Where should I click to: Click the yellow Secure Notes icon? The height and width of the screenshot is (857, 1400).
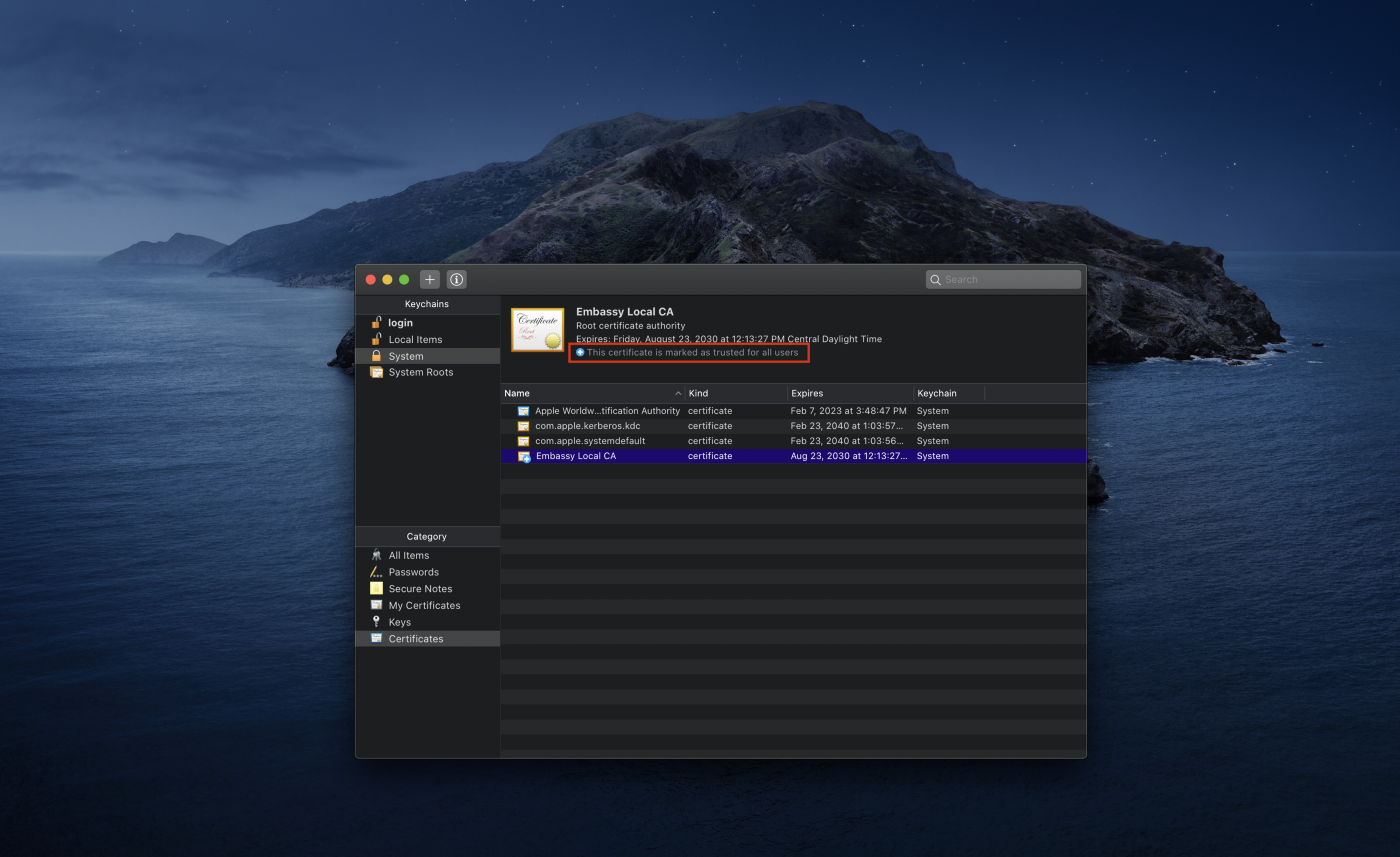click(376, 589)
